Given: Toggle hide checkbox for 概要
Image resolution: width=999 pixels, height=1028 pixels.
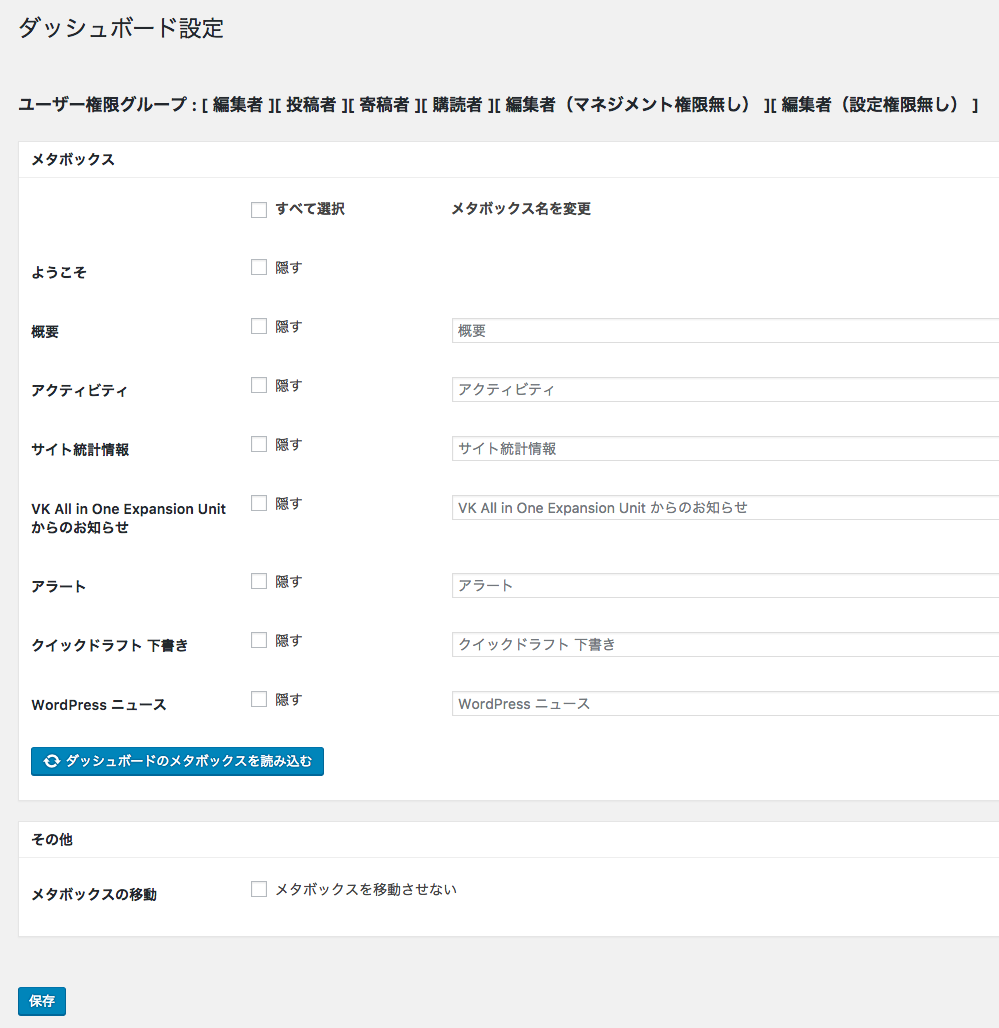Looking at the screenshot, I should click(x=259, y=327).
